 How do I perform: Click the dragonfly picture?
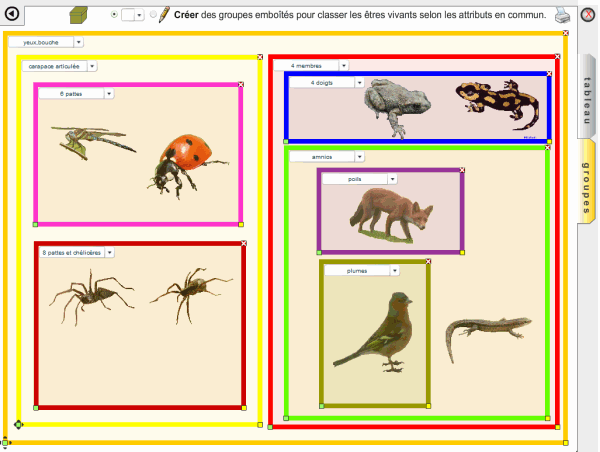click(93, 142)
